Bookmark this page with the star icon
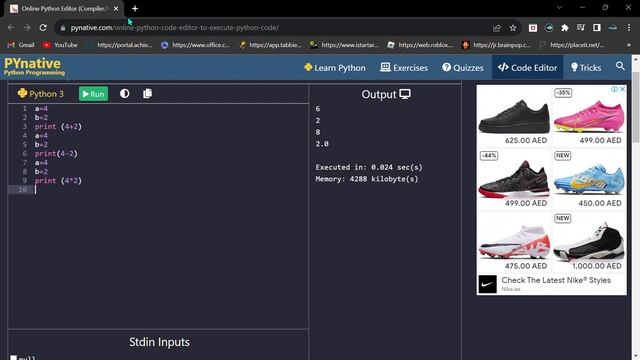Image resolution: width=640 pixels, height=360 pixels. (513, 28)
